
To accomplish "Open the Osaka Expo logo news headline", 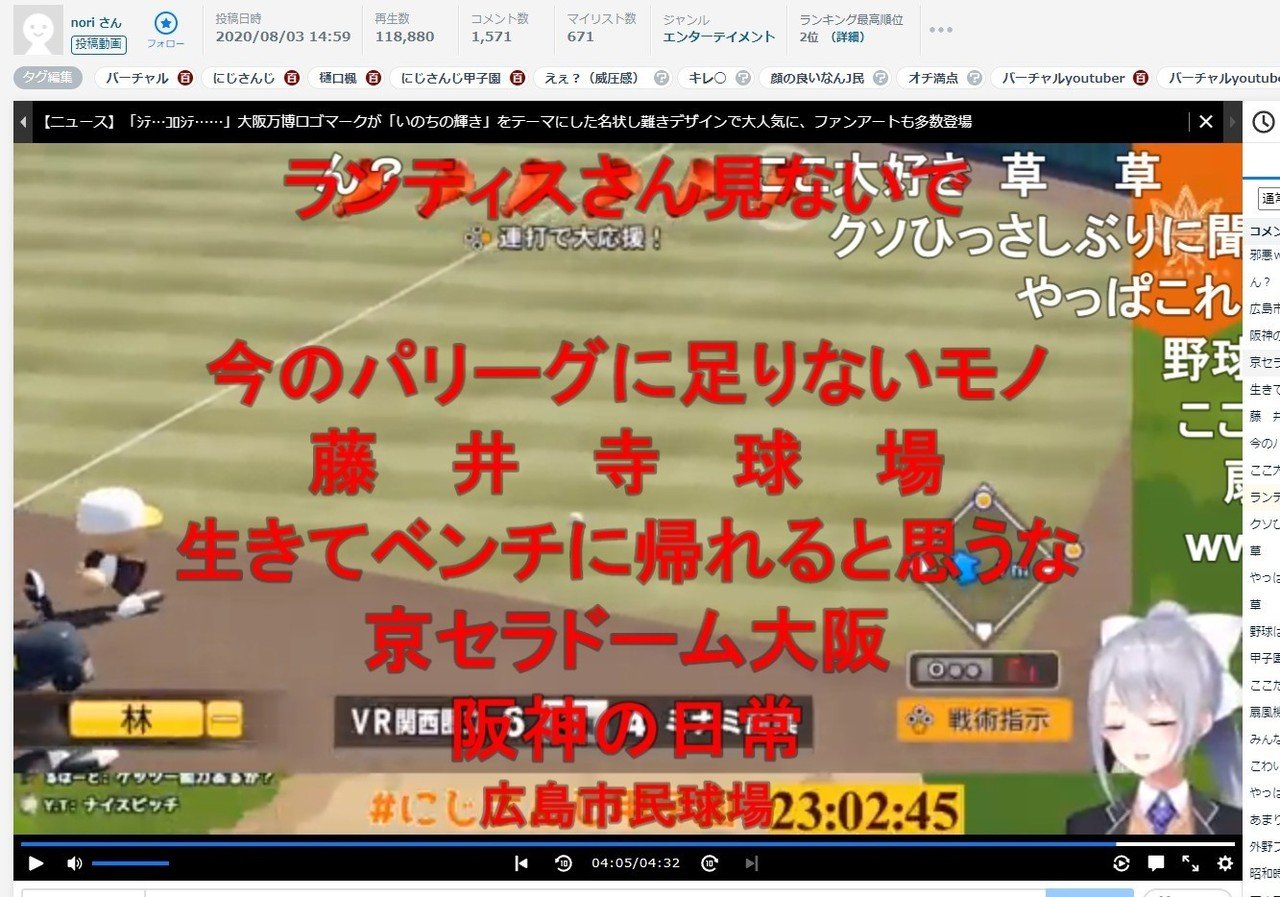I will pos(507,122).
